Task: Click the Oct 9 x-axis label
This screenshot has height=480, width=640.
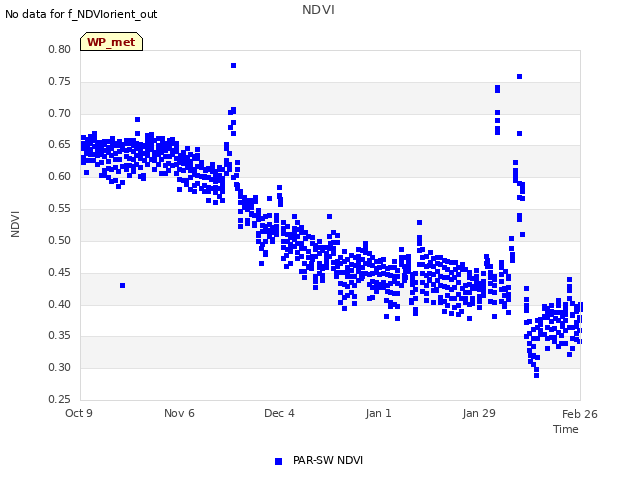Action: [79, 413]
